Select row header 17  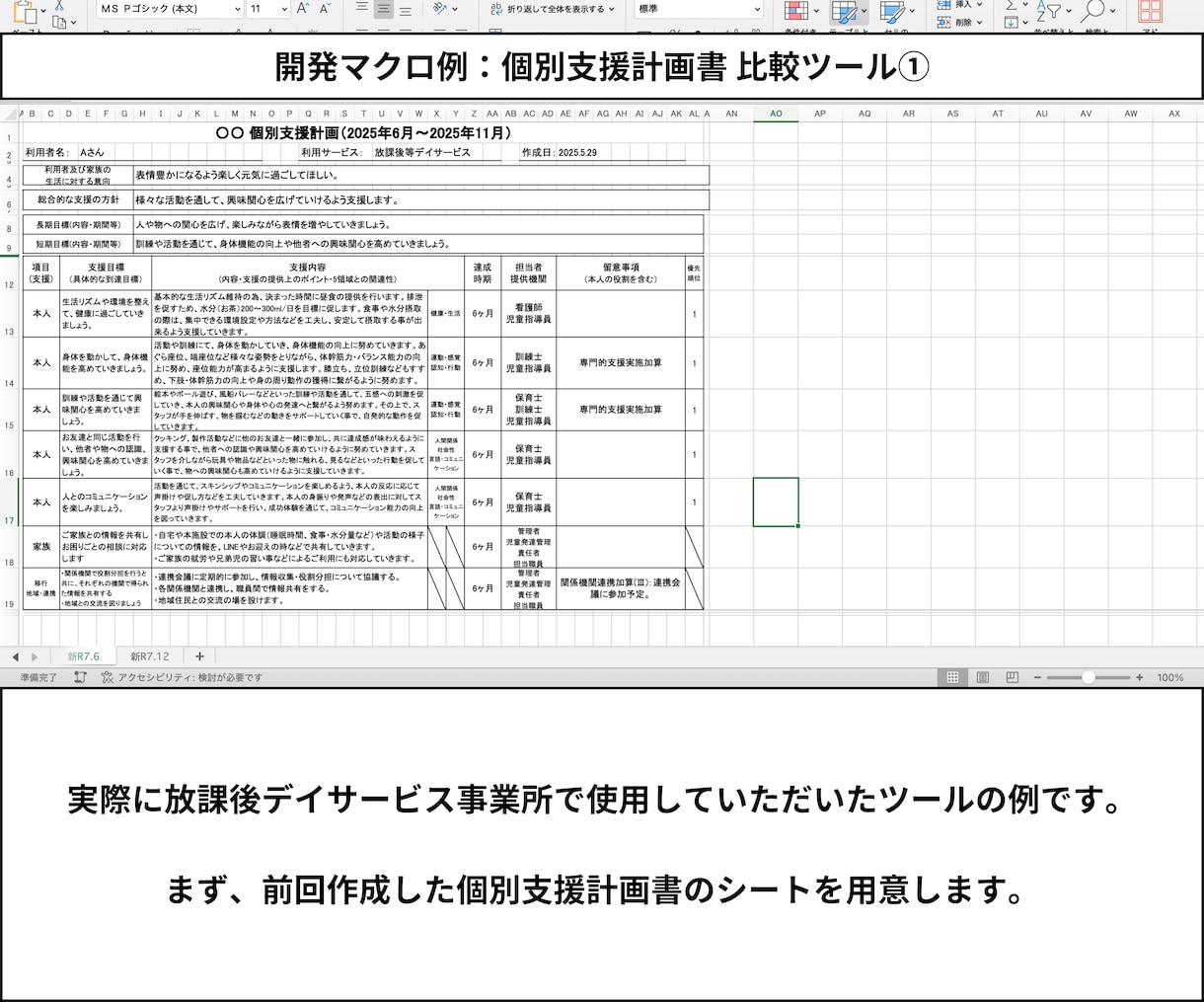coord(10,502)
